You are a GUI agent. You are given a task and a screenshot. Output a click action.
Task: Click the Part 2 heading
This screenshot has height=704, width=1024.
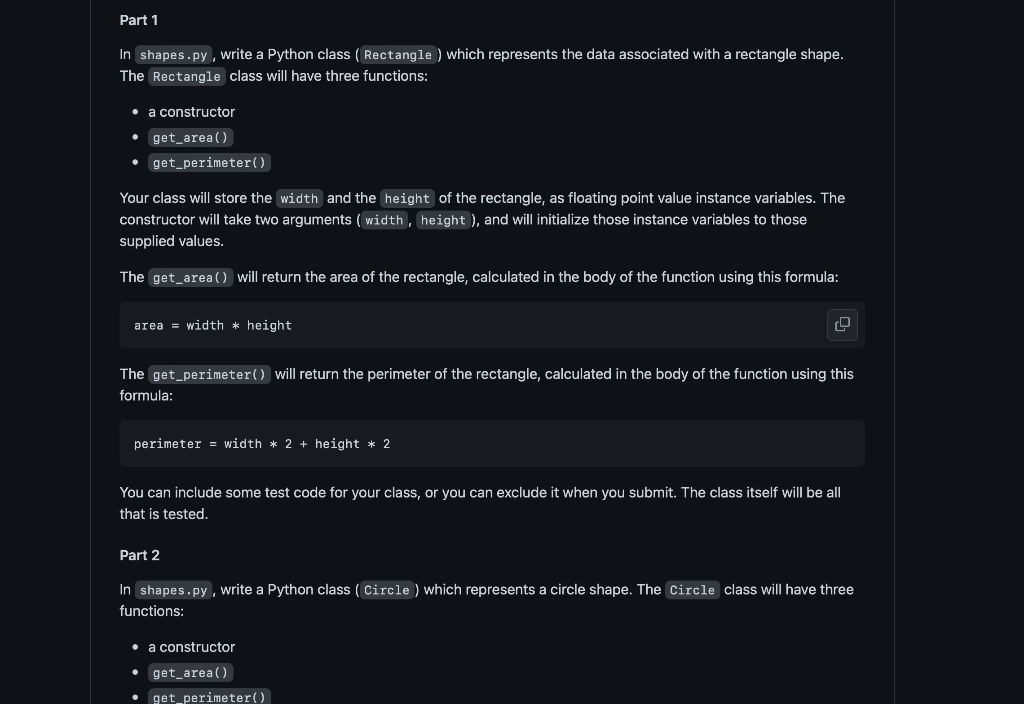(x=139, y=555)
